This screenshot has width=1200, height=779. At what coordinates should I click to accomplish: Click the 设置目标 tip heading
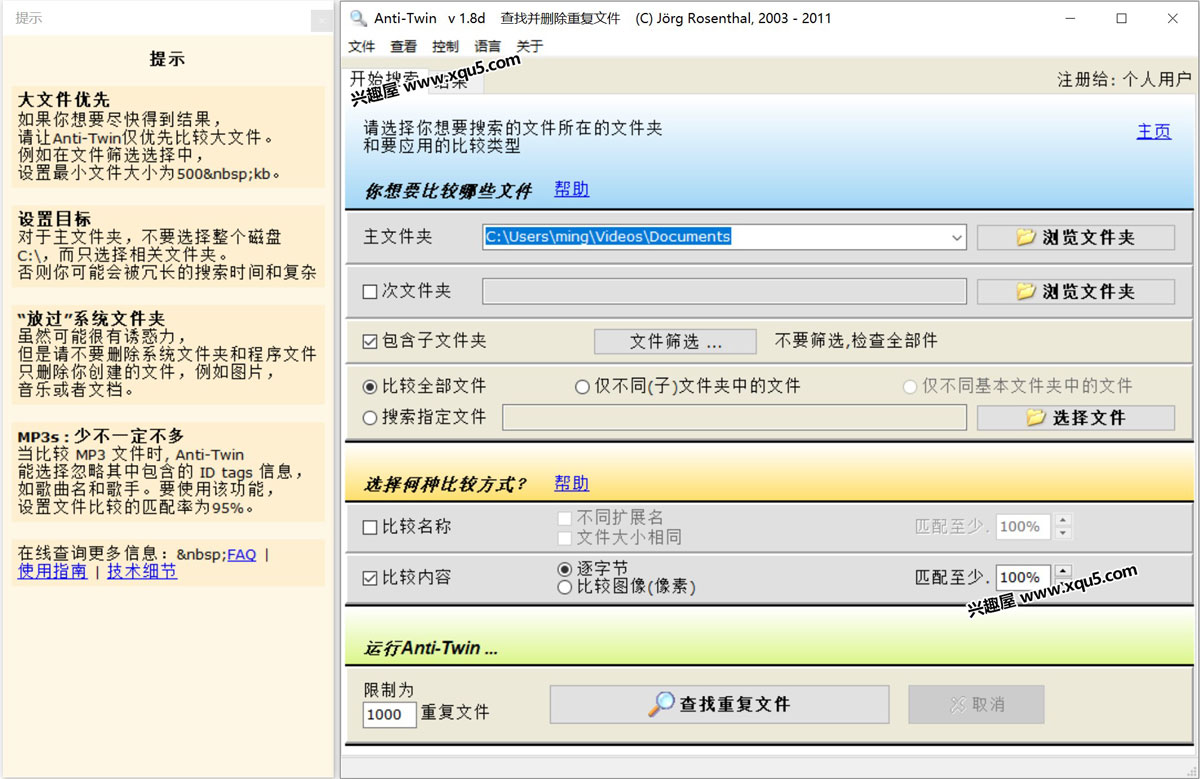pos(54,219)
